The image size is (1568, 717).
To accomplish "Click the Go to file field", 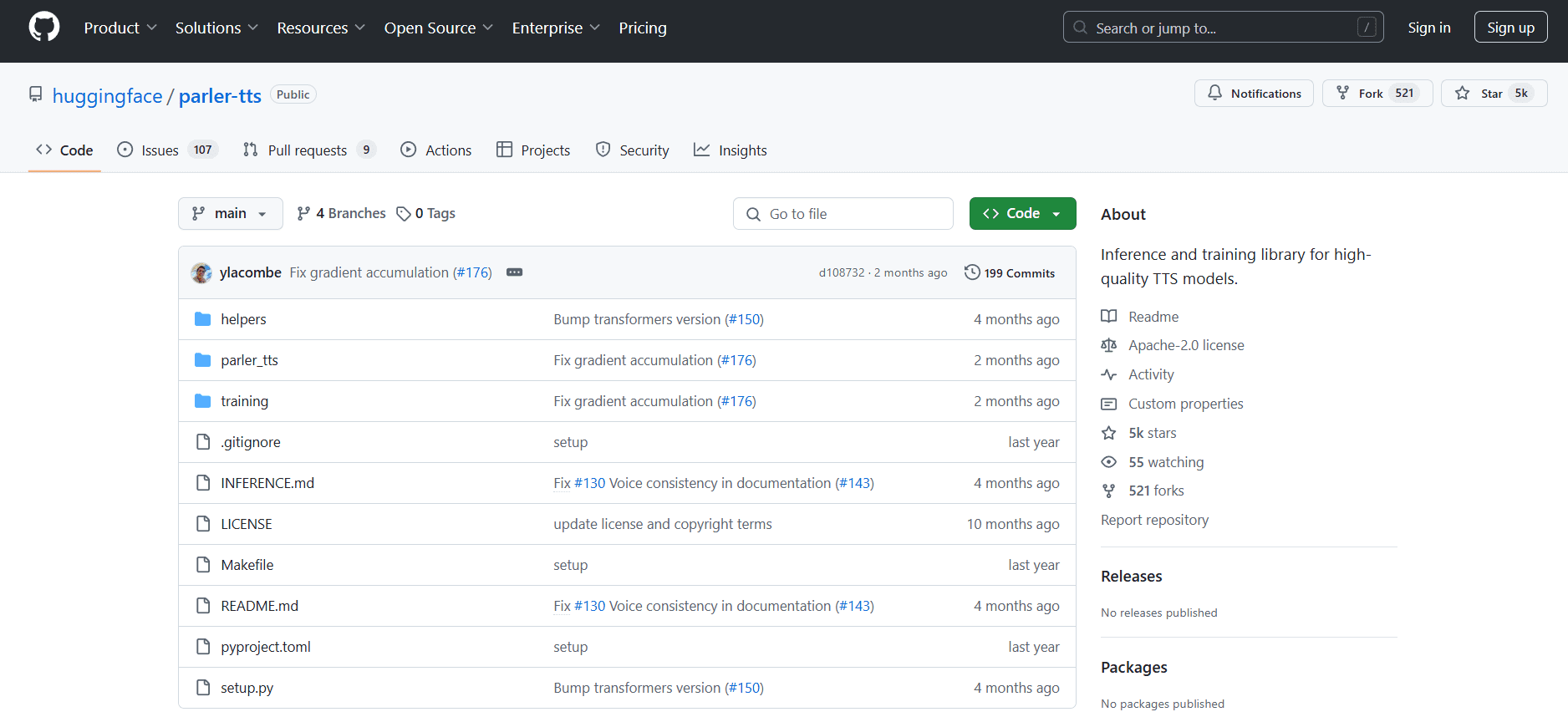I will pyautogui.click(x=843, y=214).
